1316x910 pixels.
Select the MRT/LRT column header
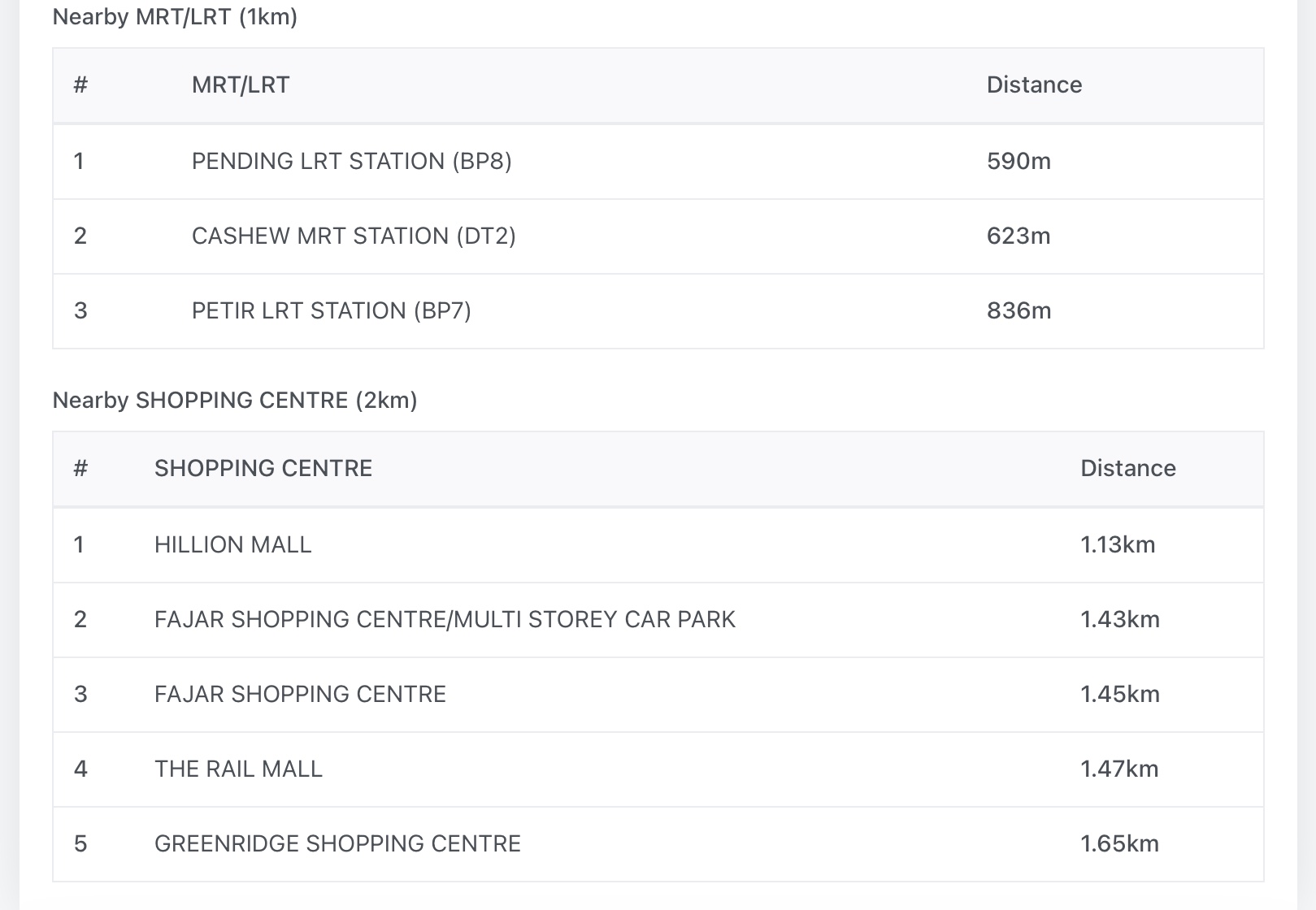point(241,85)
